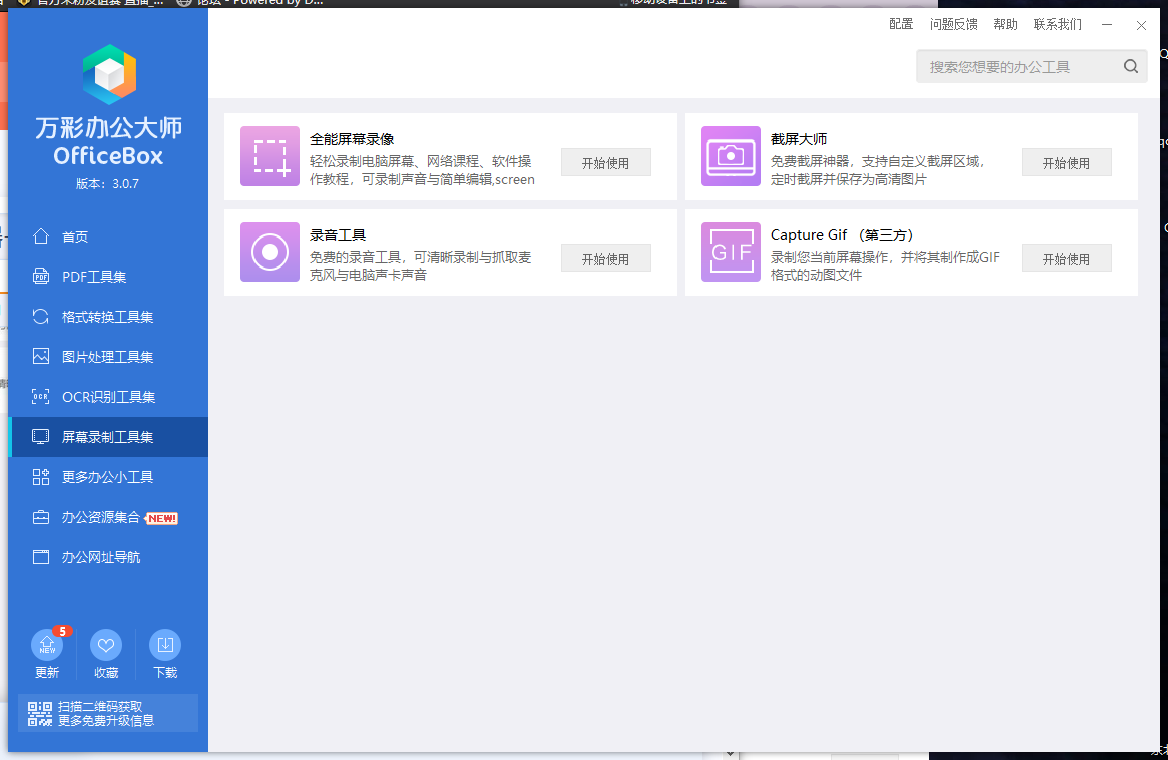This screenshot has height=760, width=1168.
Task: Click the 全能屏幕录像 purple icon
Action: [x=270, y=156]
